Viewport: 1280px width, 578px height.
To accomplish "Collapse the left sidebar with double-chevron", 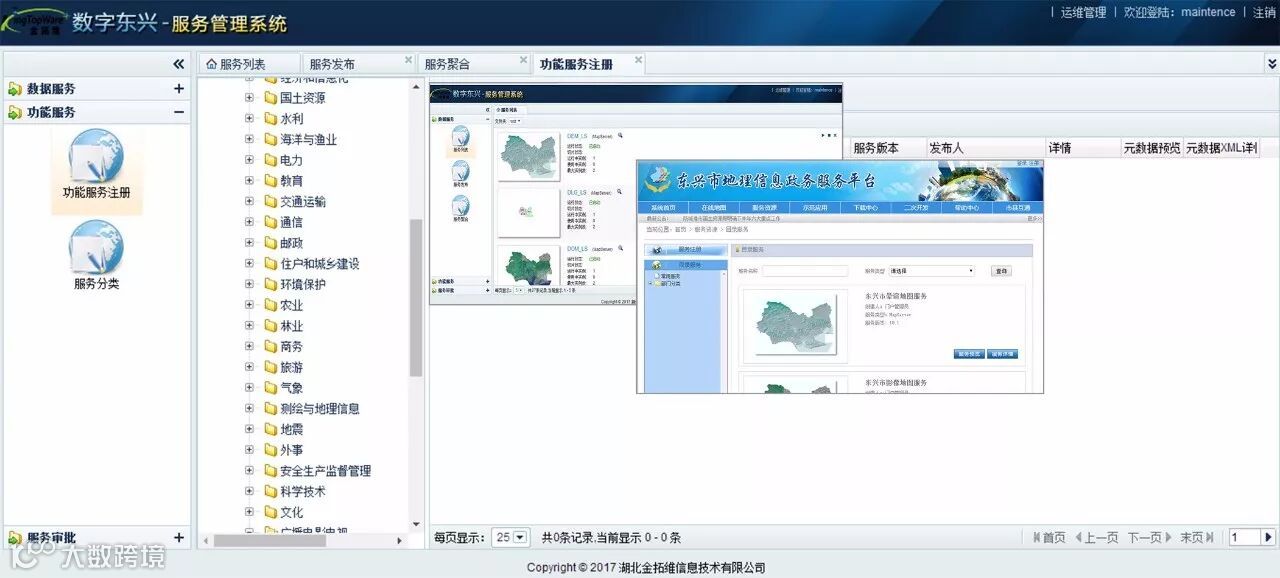I will (178, 64).
